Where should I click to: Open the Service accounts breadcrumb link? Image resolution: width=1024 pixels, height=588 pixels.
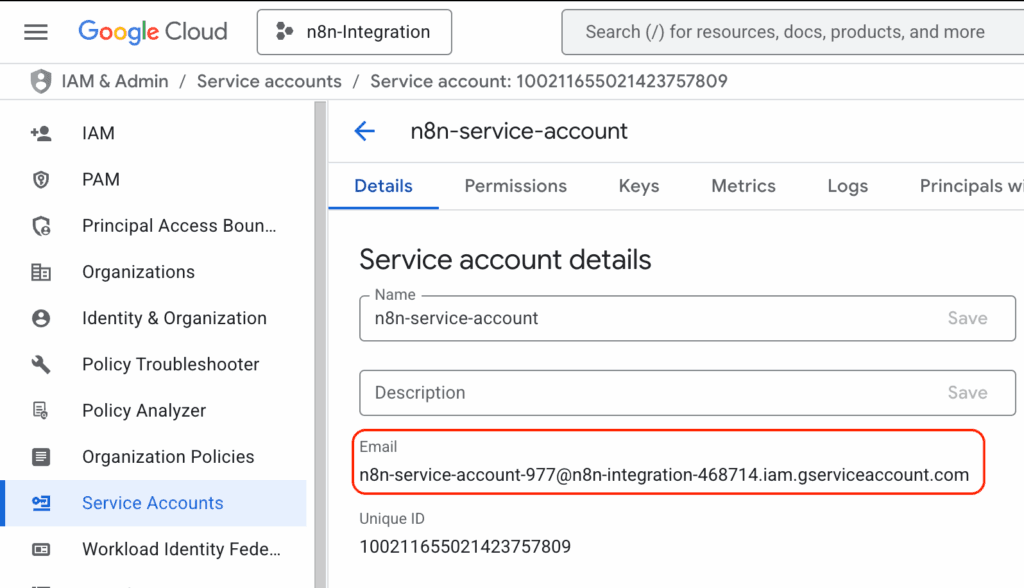269,81
